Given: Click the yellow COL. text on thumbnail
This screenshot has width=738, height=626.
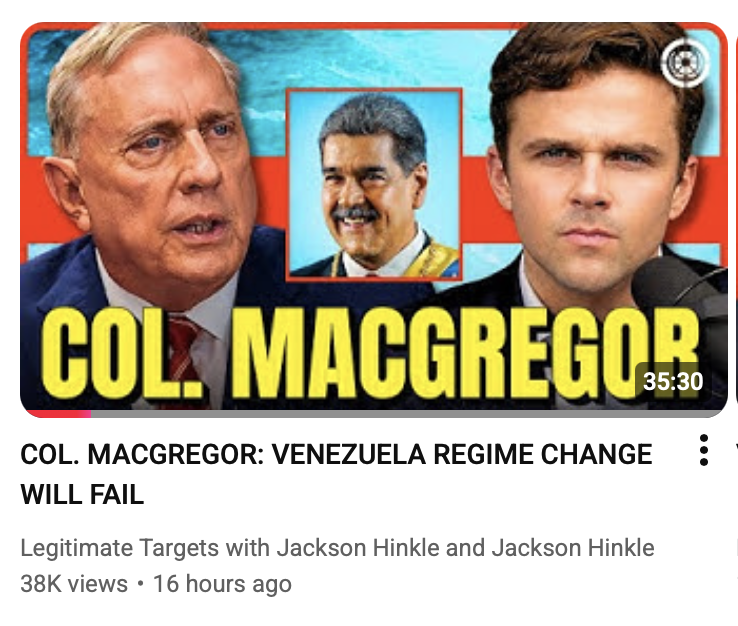Looking at the screenshot, I should pos(122,353).
